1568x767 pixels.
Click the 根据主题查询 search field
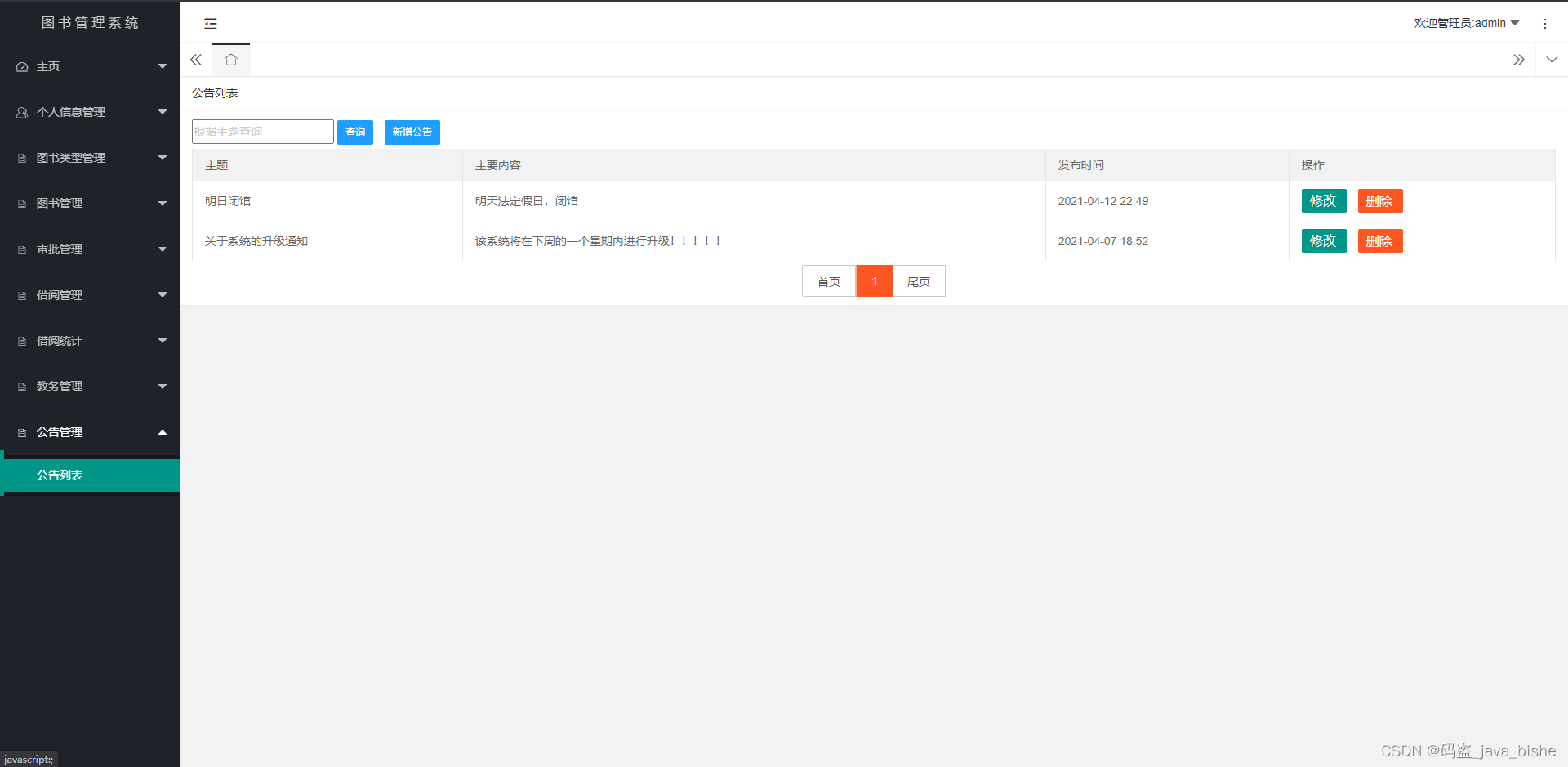pos(263,132)
